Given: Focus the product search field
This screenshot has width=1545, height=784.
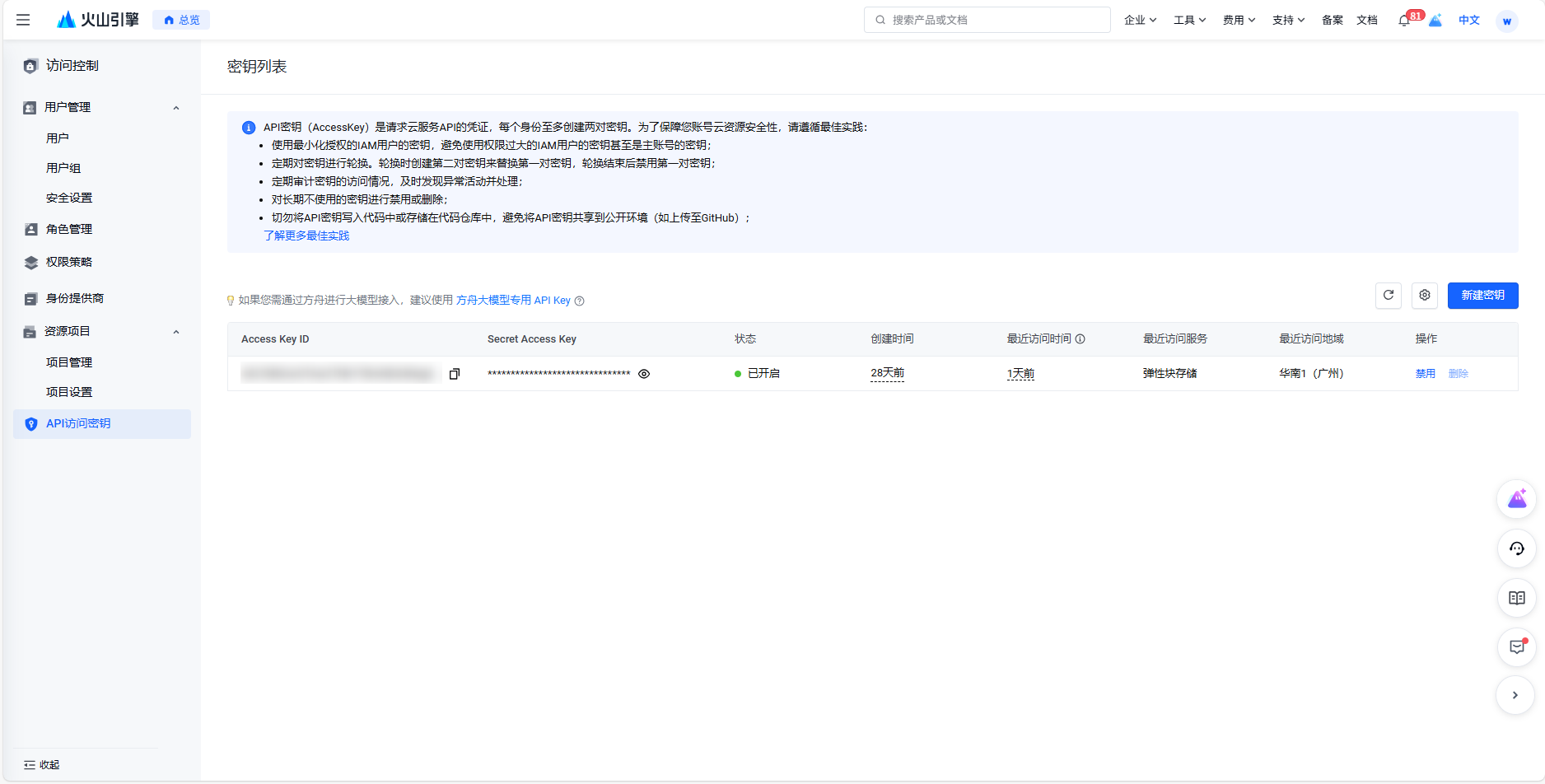Looking at the screenshot, I should (x=987, y=20).
